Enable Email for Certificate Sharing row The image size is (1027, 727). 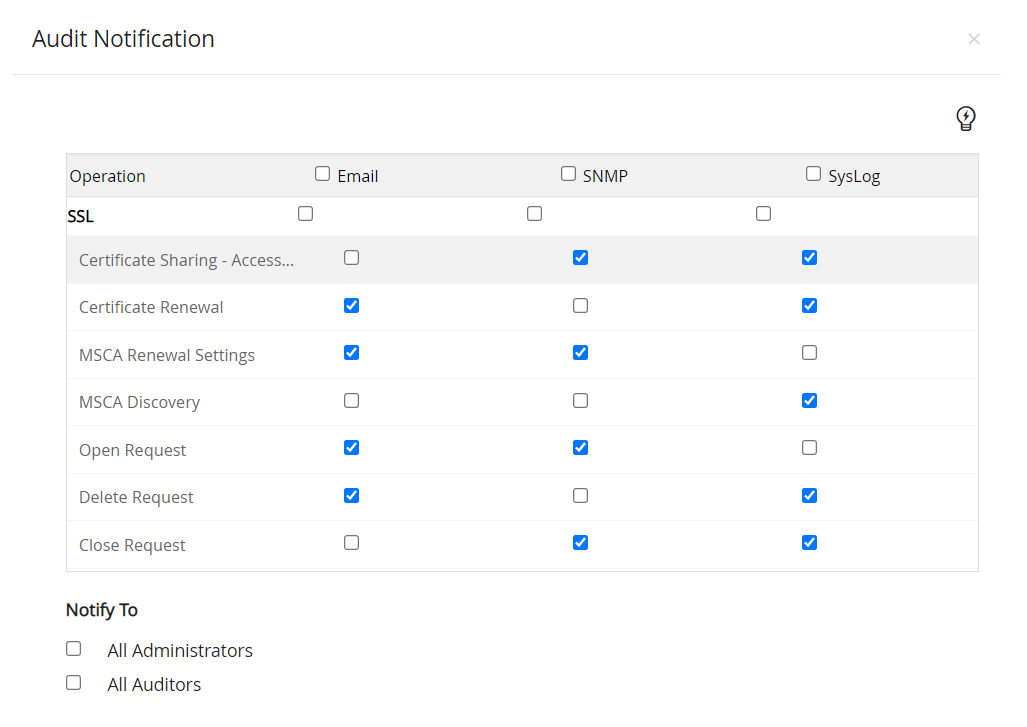coord(351,258)
